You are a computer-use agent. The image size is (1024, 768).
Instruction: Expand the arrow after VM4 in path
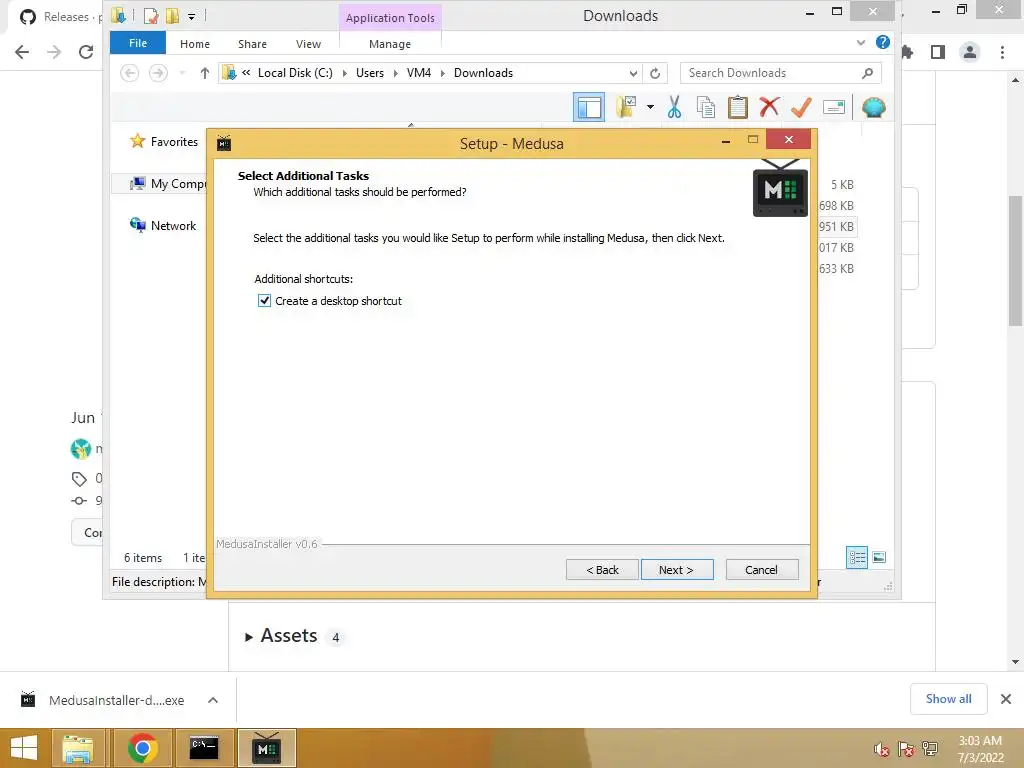coord(442,73)
